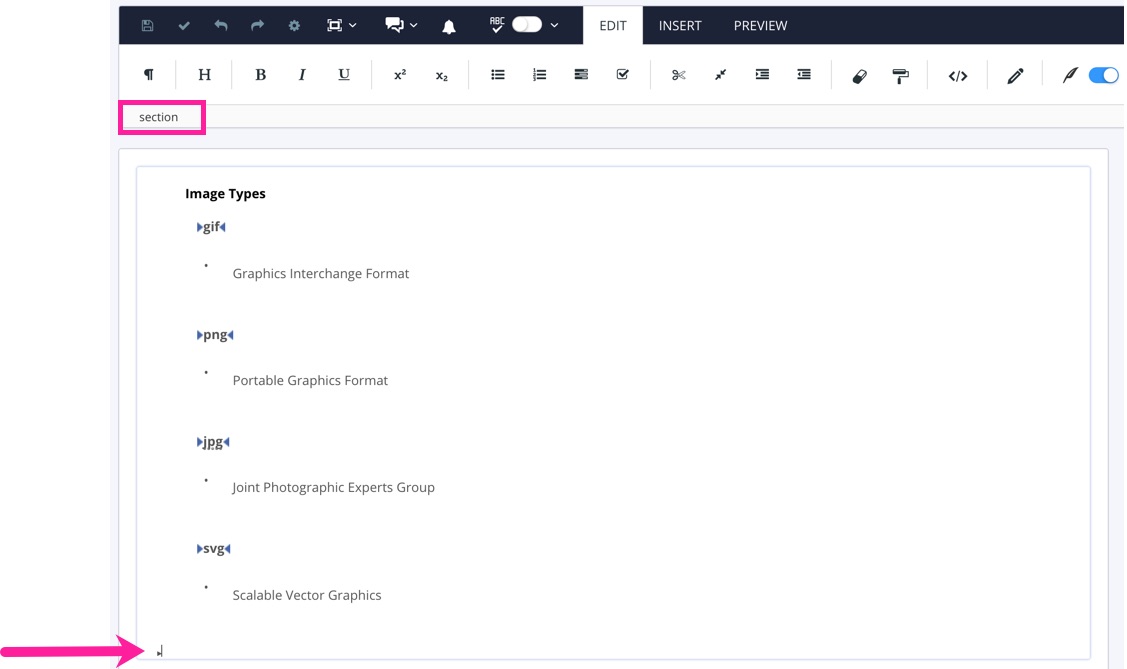Undo the last change
1127x669 pixels.
pyautogui.click(x=223, y=25)
